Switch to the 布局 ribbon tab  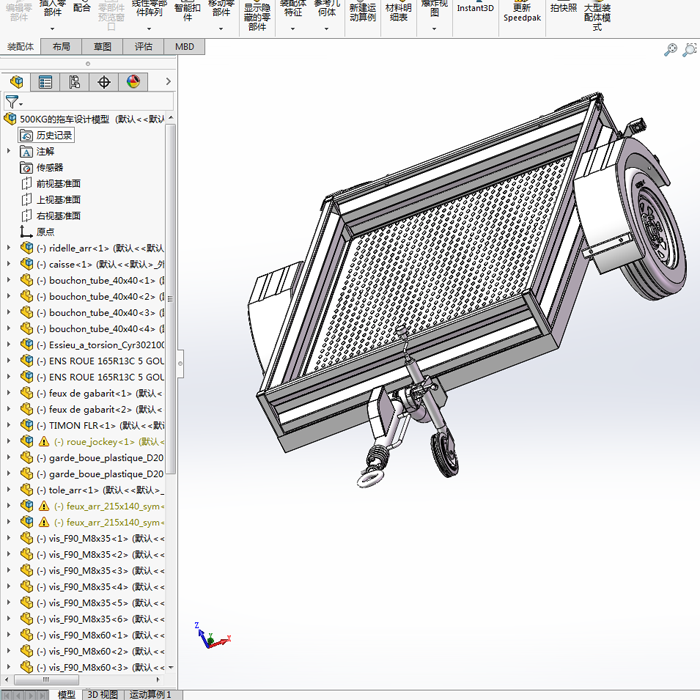(61, 46)
